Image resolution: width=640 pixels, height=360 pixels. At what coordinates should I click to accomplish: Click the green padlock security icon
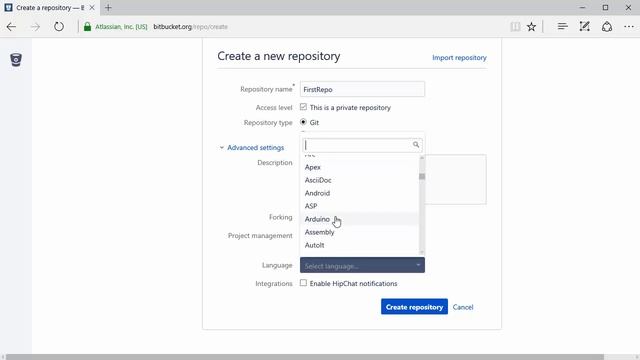[x=87, y=27]
